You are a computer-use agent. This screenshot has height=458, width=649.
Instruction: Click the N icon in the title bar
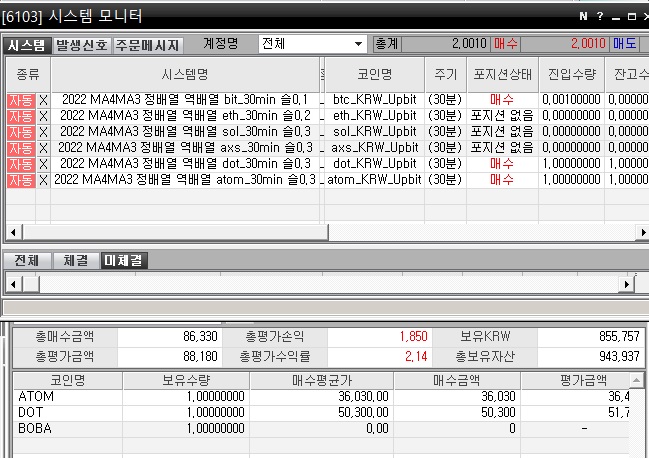tap(583, 16)
